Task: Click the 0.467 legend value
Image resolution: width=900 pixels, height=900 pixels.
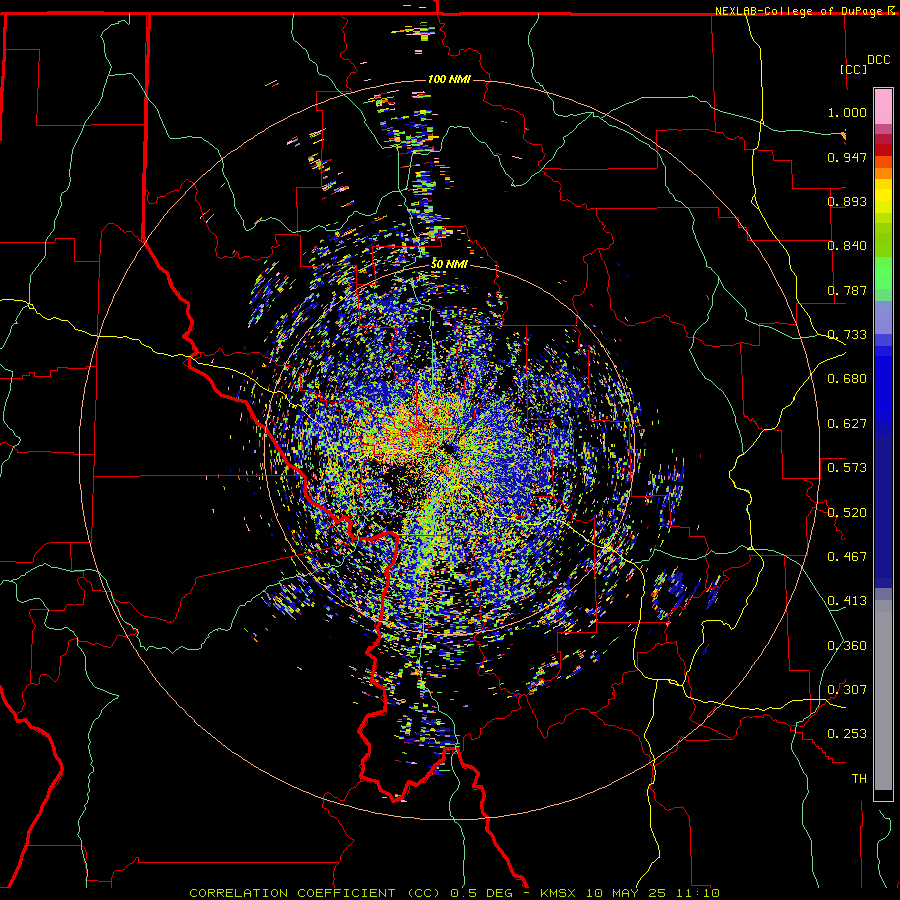Action: click(847, 557)
